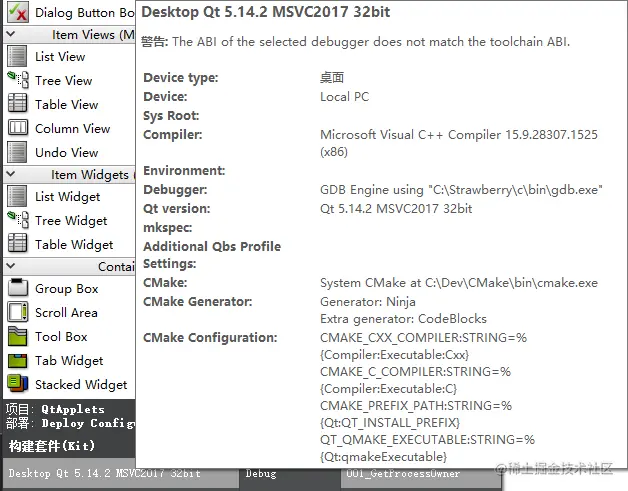Click the CMAKE_C_COMPILER configuration line
This screenshot has height=491, width=628.
tap(415, 380)
